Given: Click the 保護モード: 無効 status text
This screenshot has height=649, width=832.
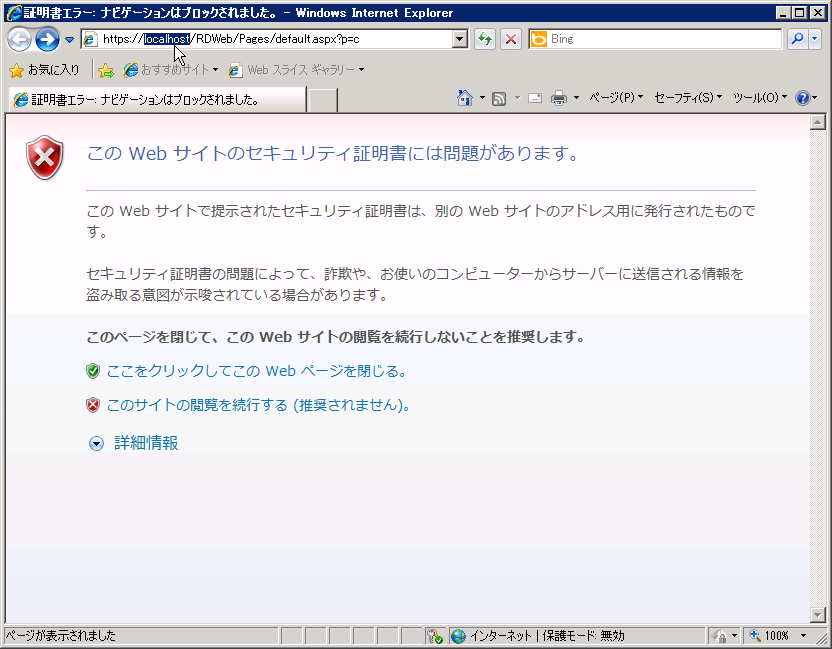Looking at the screenshot, I should pos(583,635).
